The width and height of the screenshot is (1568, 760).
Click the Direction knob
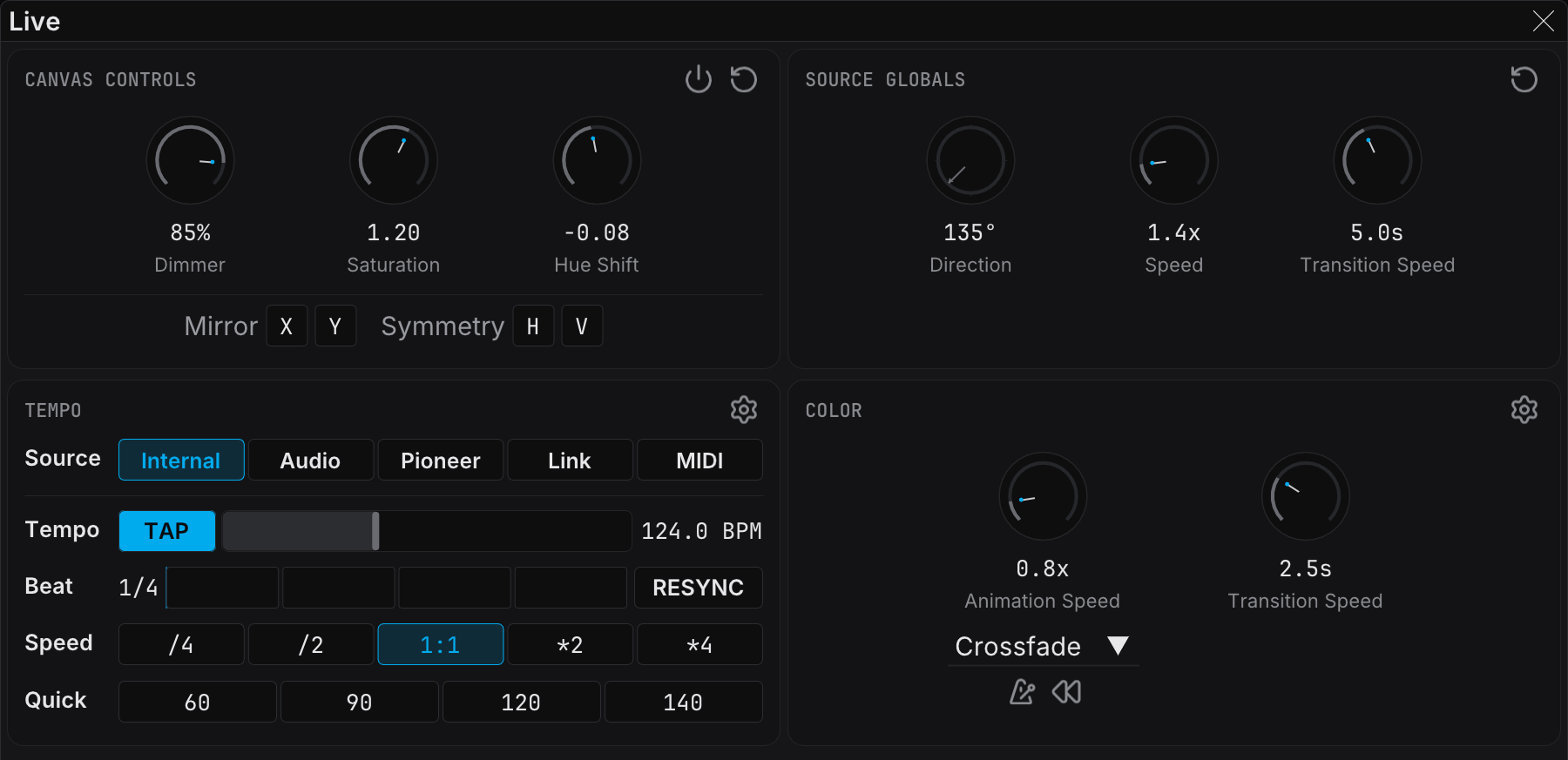point(970,160)
